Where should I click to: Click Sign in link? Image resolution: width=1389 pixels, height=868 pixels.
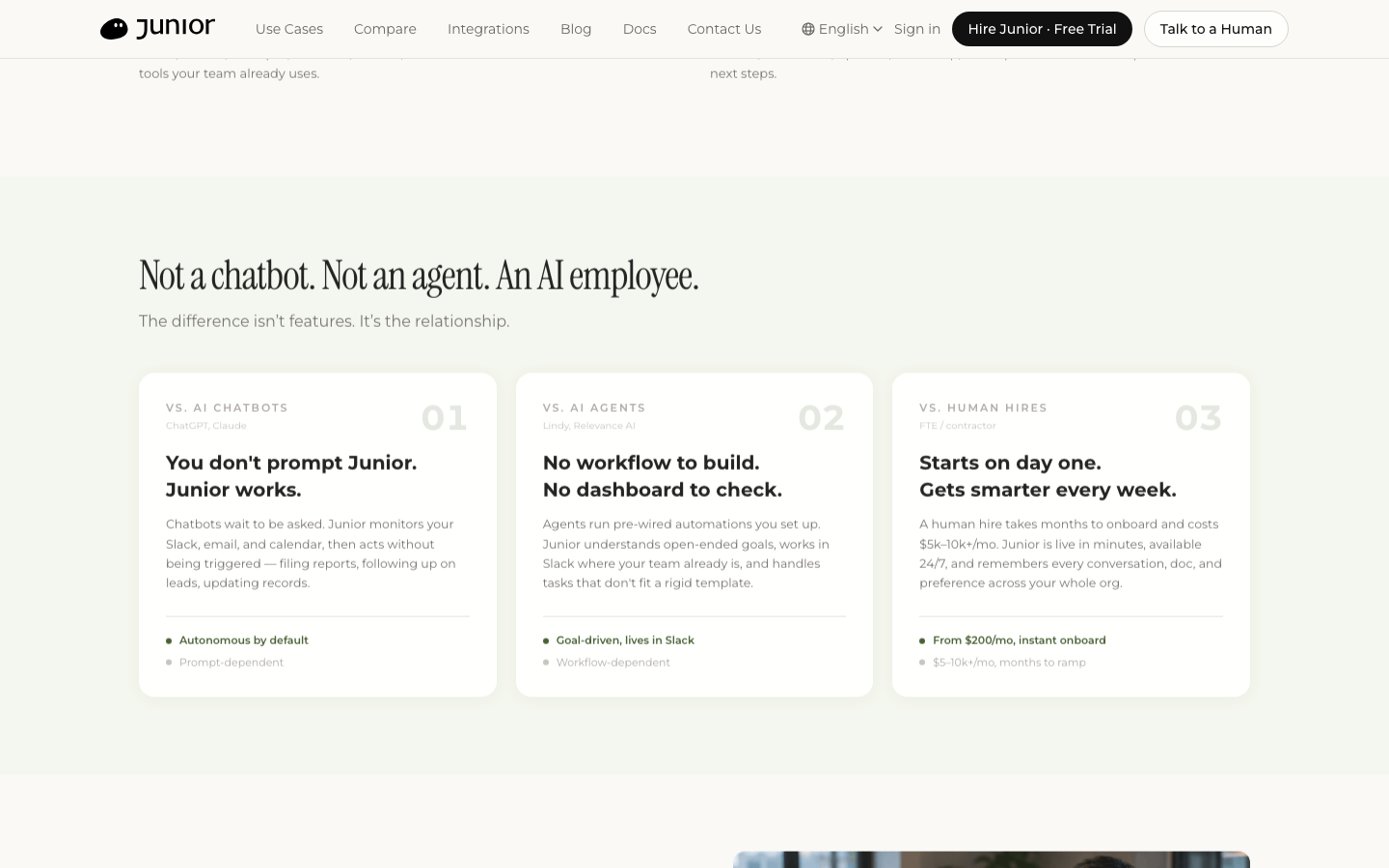(x=917, y=29)
